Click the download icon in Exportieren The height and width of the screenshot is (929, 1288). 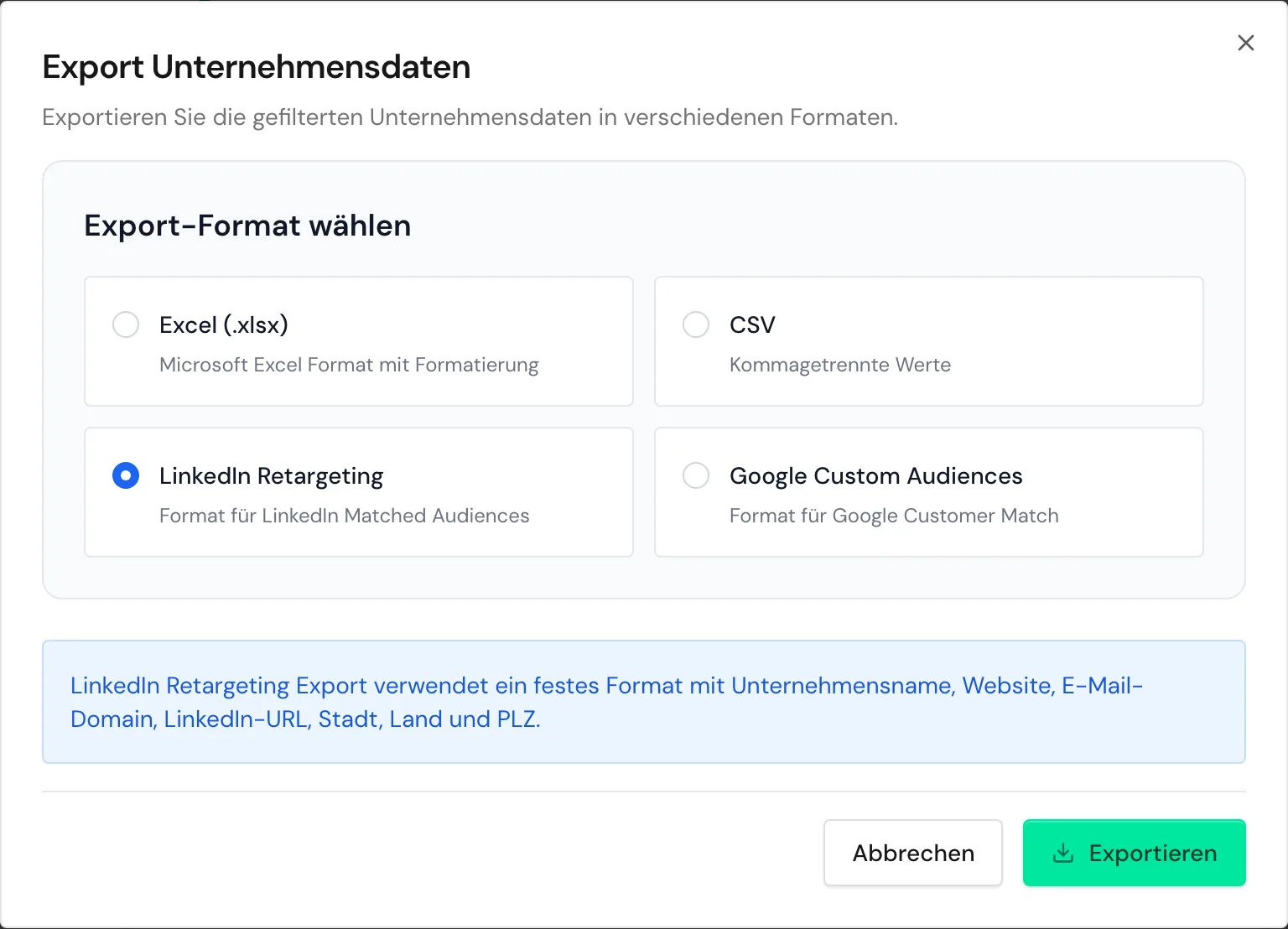click(x=1062, y=853)
